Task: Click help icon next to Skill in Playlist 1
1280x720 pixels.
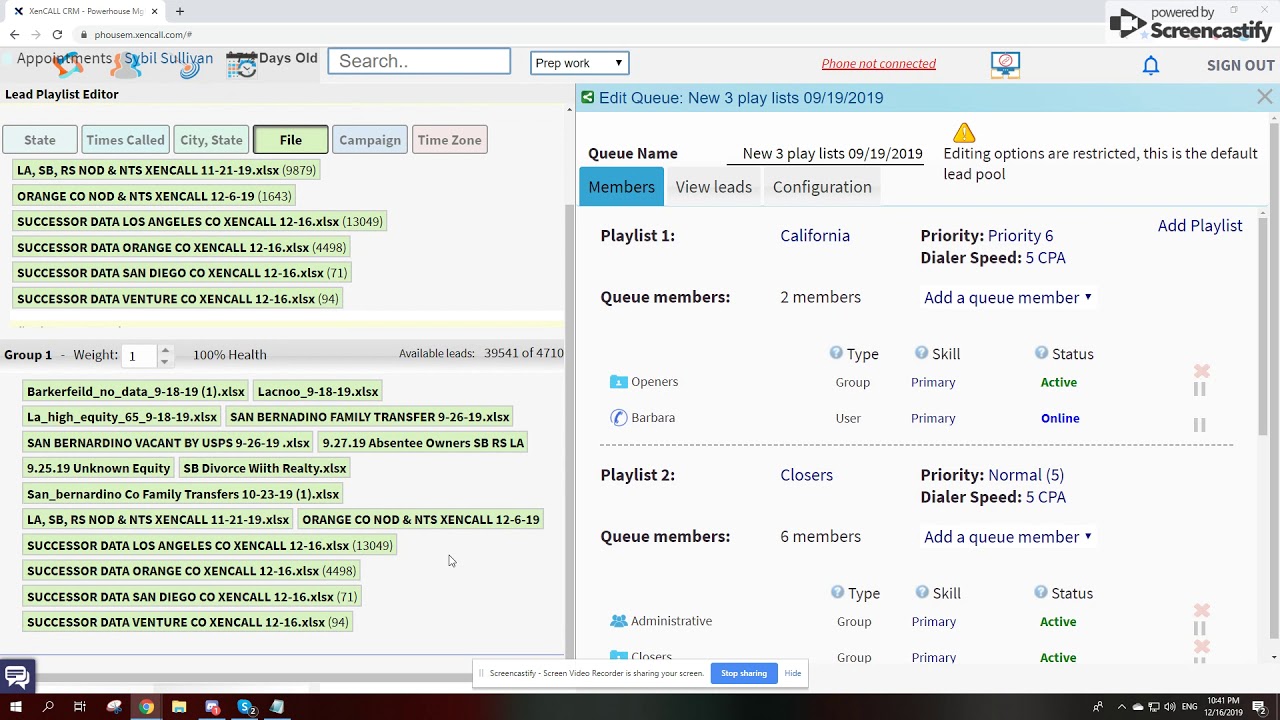Action: [921, 353]
